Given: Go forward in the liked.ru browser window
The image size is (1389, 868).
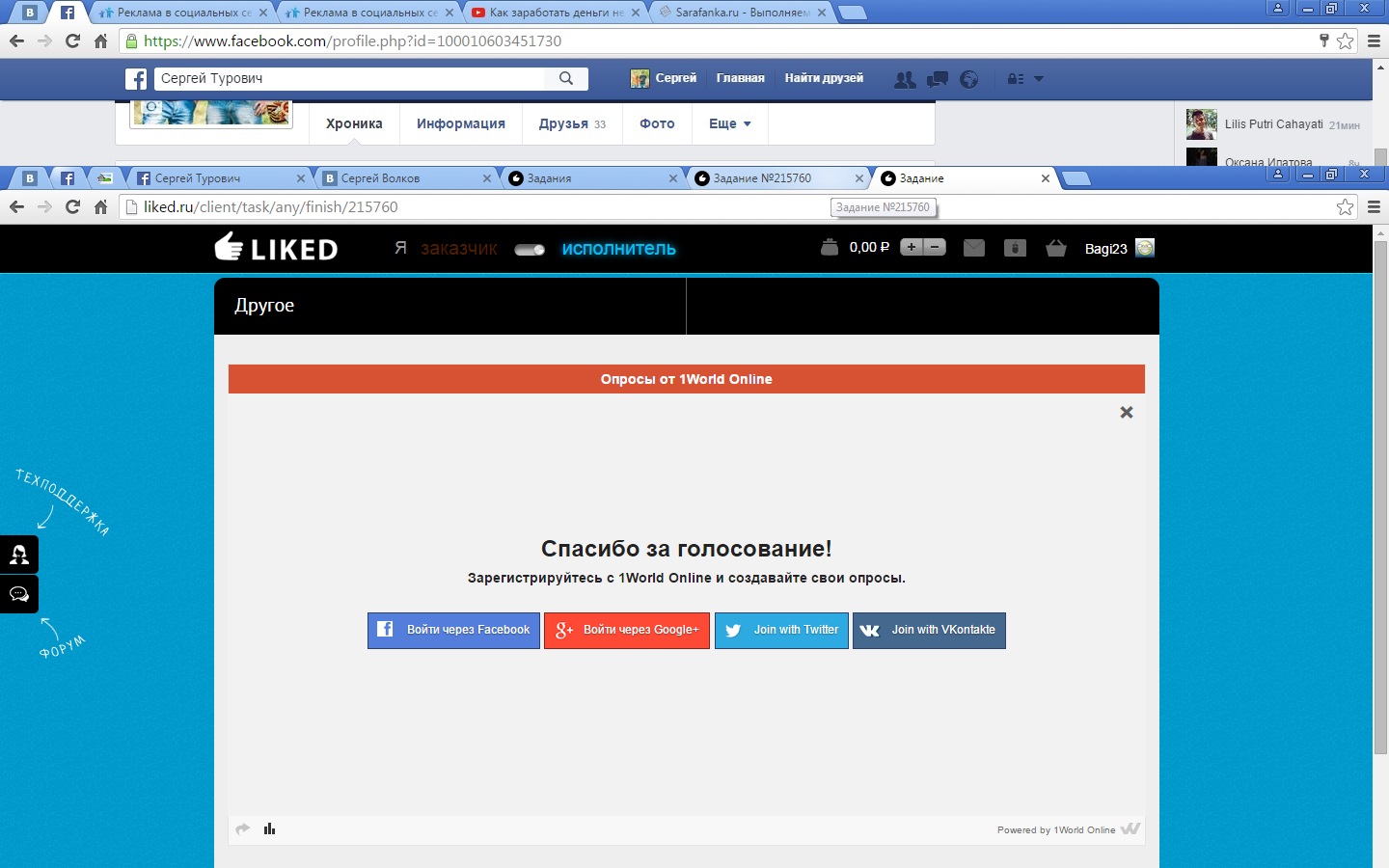Looking at the screenshot, I should [44, 206].
